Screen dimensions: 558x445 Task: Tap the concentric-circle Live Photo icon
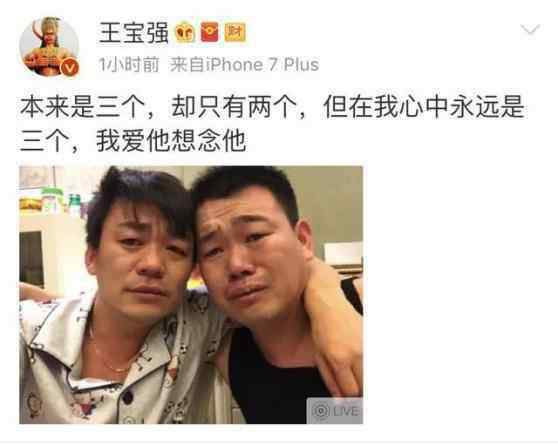321,410
